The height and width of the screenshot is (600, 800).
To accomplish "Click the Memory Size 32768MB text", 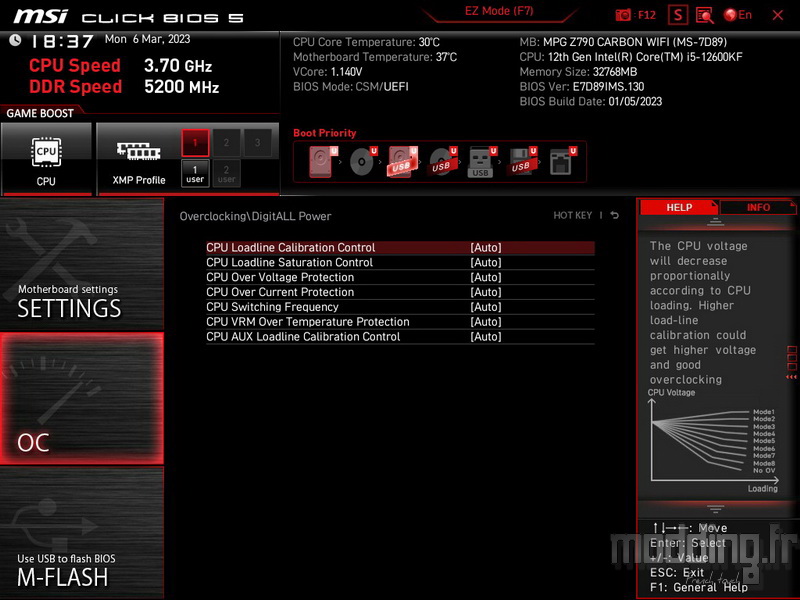I will 578,71.
